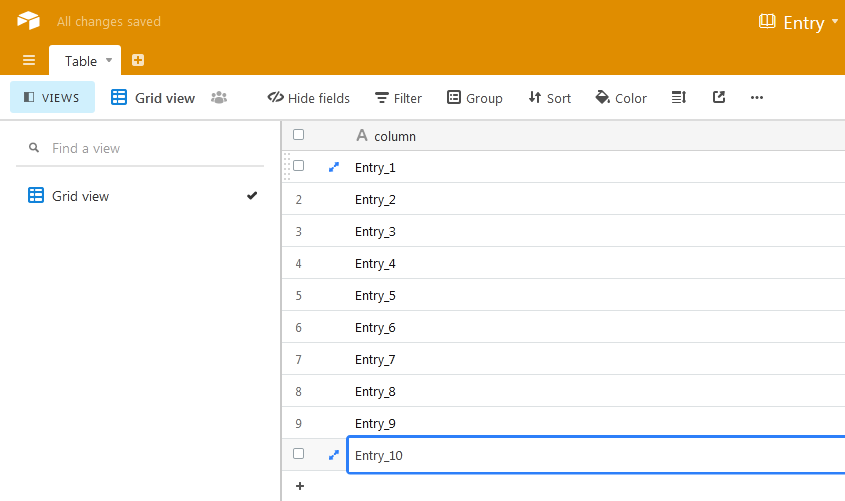Image resolution: width=845 pixels, height=501 pixels.
Task: Check the Entry_1 row checkbox
Action: click(x=298, y=167)
